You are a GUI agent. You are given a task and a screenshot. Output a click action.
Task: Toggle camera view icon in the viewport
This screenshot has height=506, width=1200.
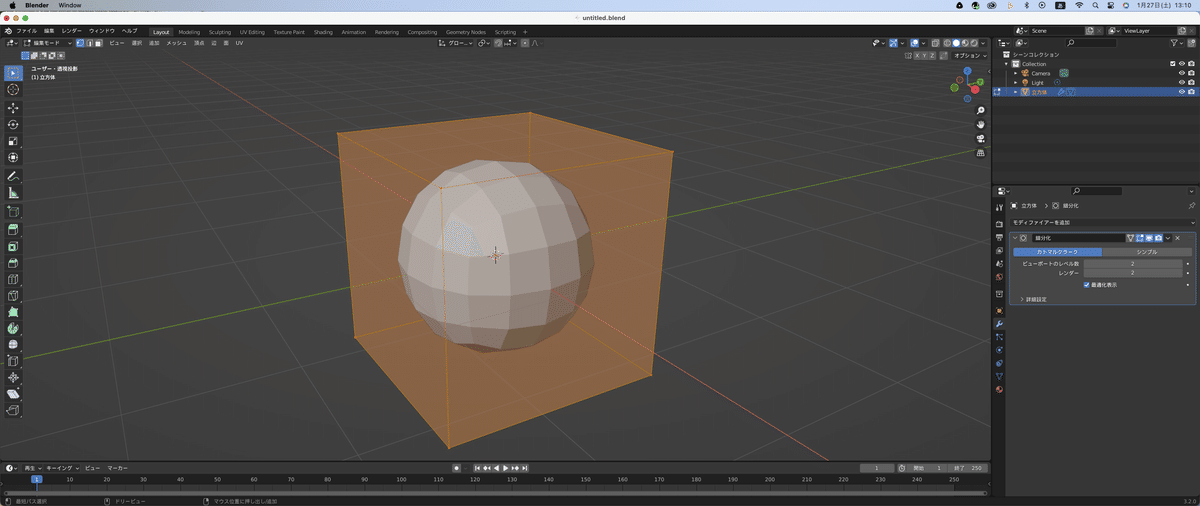pyautogui.click(x=982, y=138)
